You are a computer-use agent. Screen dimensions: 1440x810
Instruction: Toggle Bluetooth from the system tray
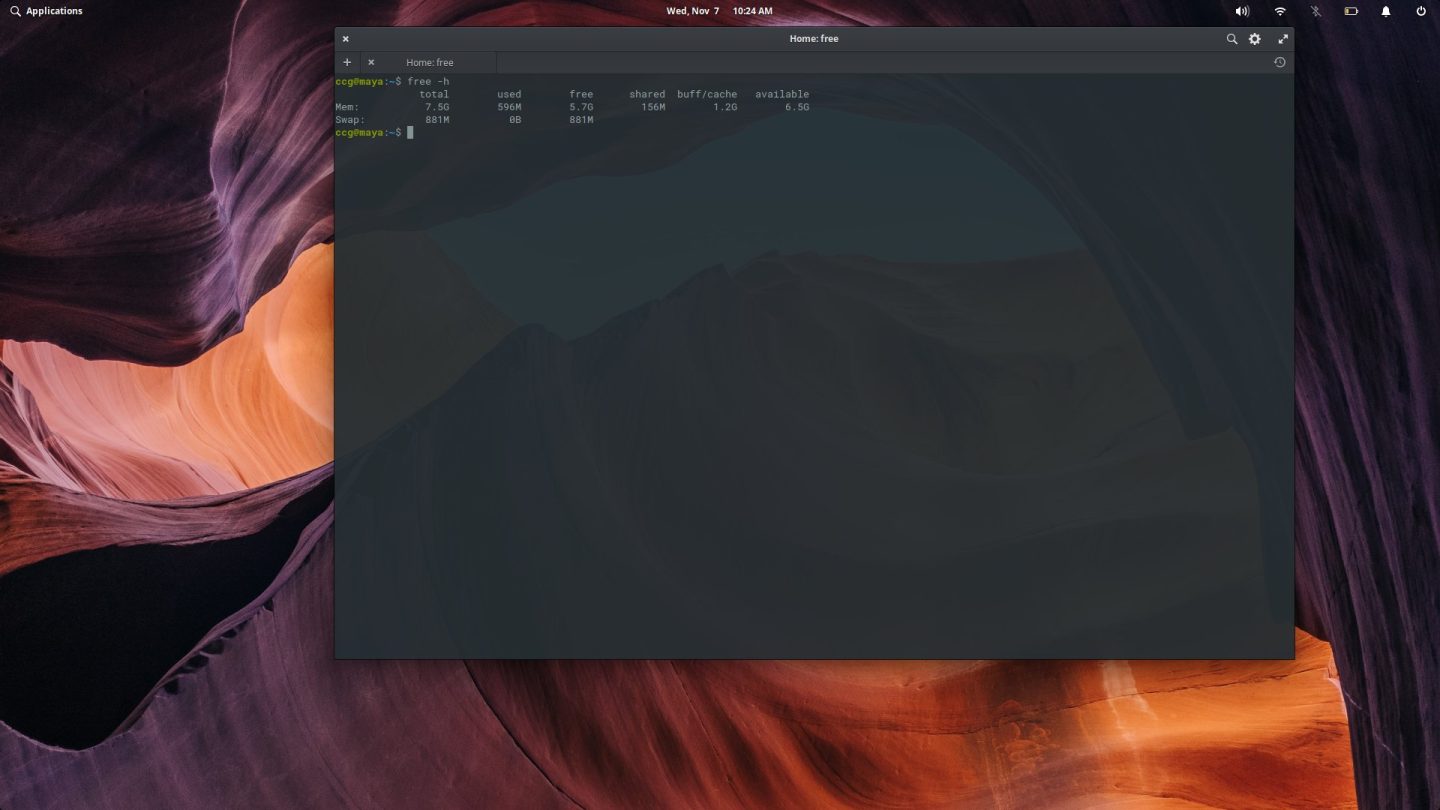1315,10
